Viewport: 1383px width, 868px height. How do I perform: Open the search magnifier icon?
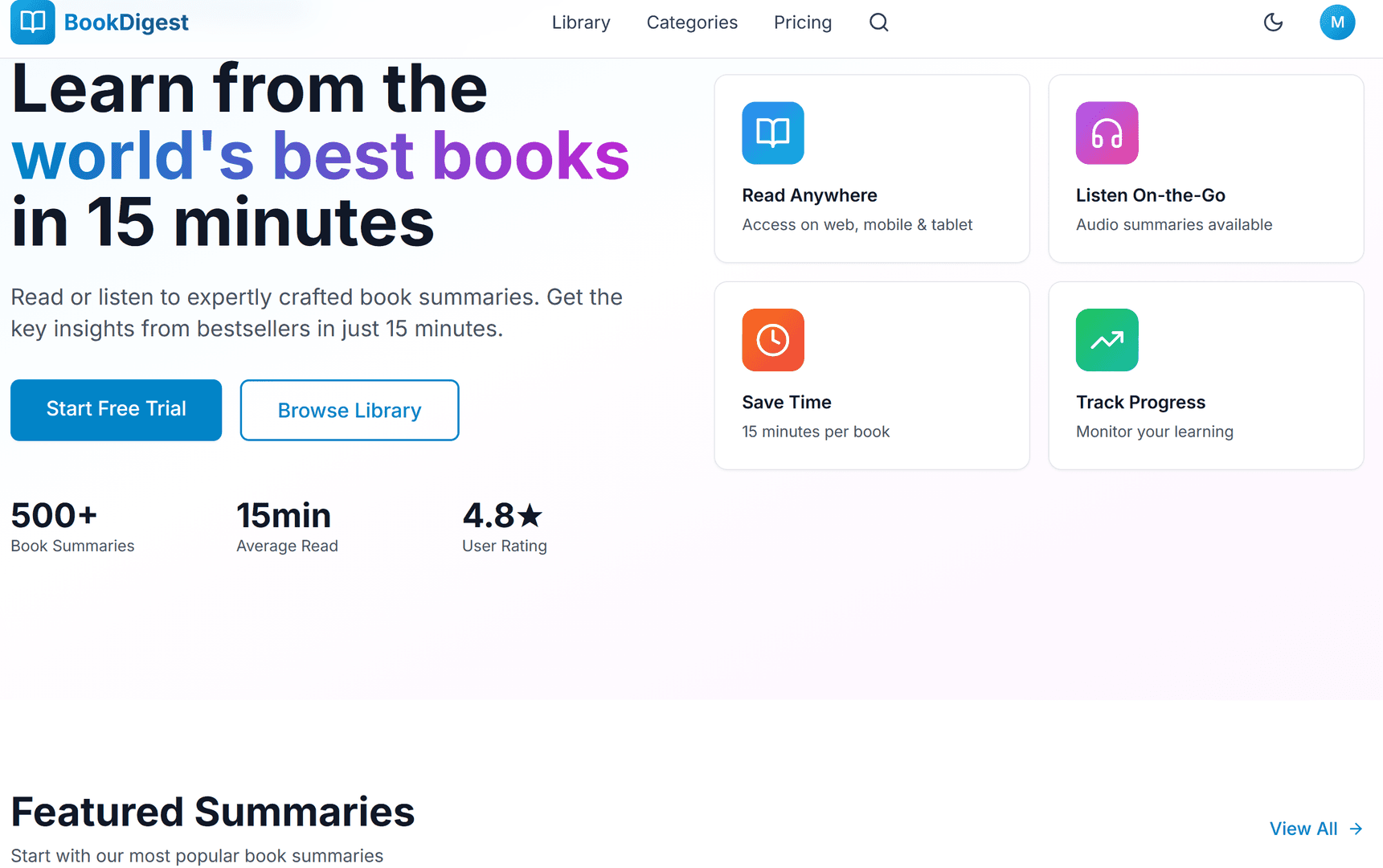(878, 23)
